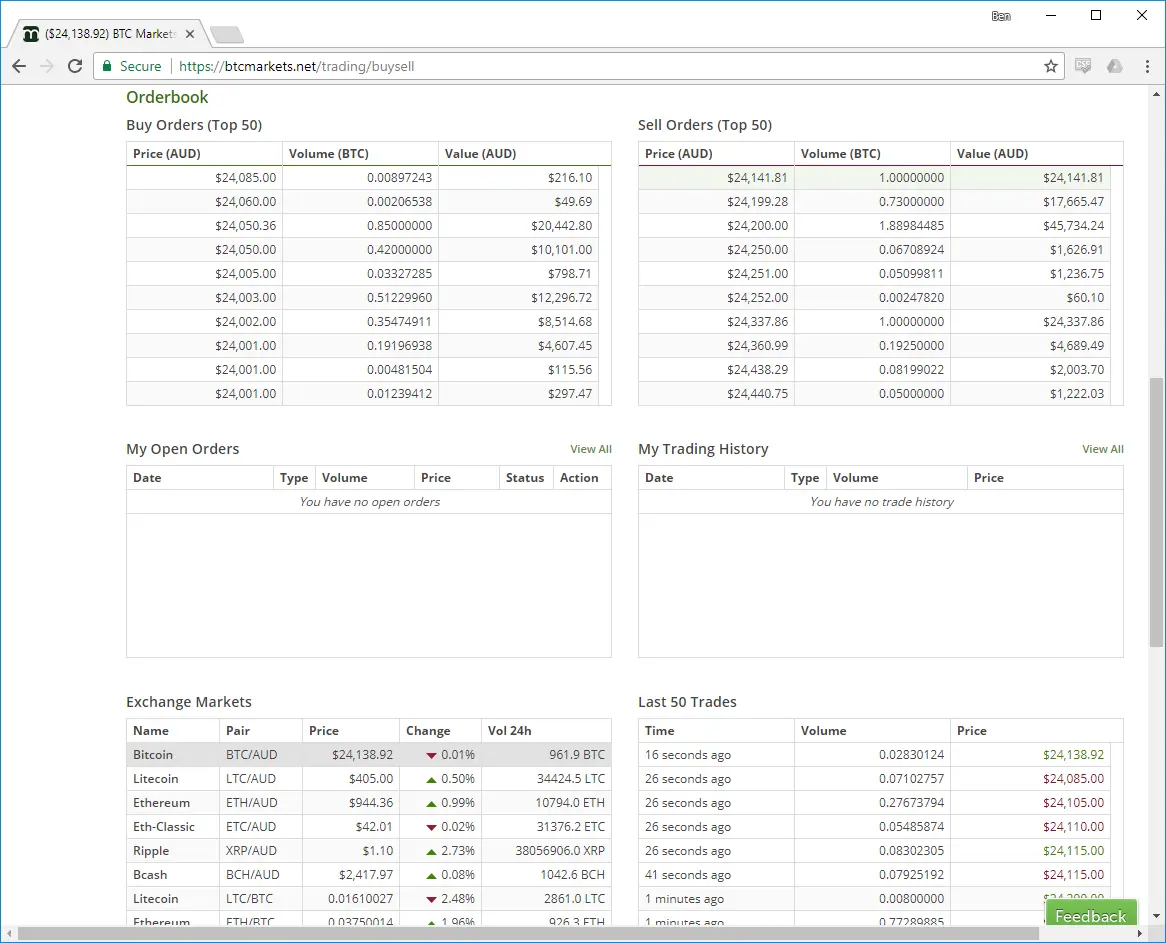Screen dimensions: 1166x943
Task: Click the 41 seconds ago trade row
Action: coord(874,875)
